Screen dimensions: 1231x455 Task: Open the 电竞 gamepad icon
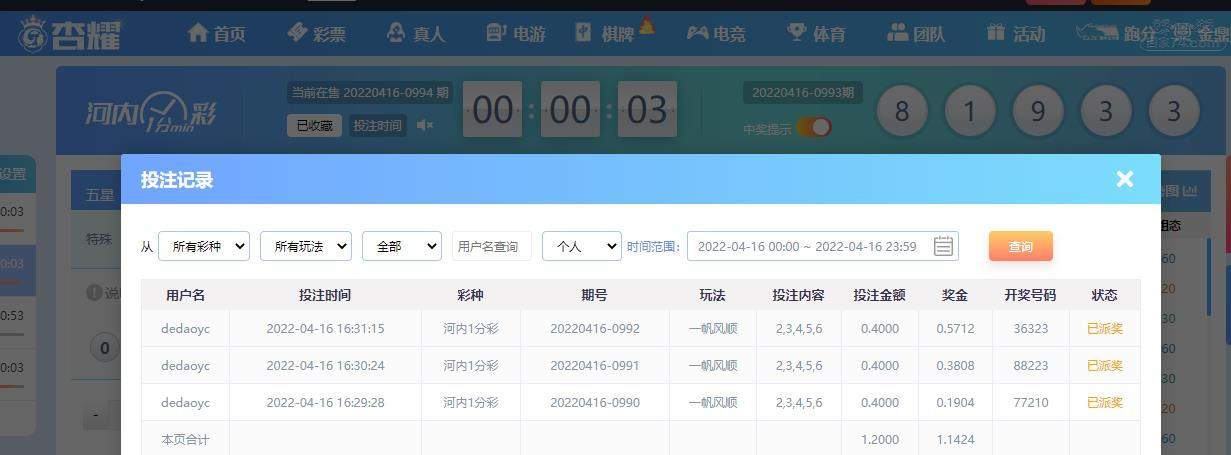tap(697, 33)
